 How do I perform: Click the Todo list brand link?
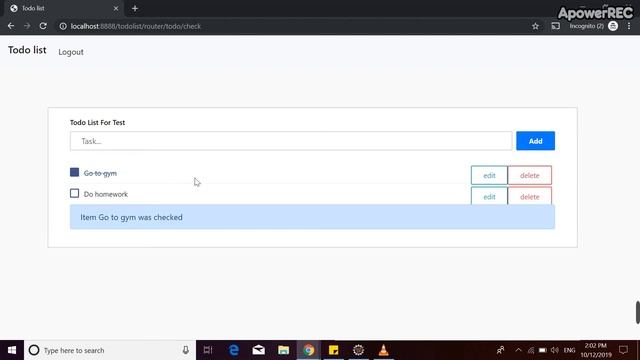pos(27,50)
